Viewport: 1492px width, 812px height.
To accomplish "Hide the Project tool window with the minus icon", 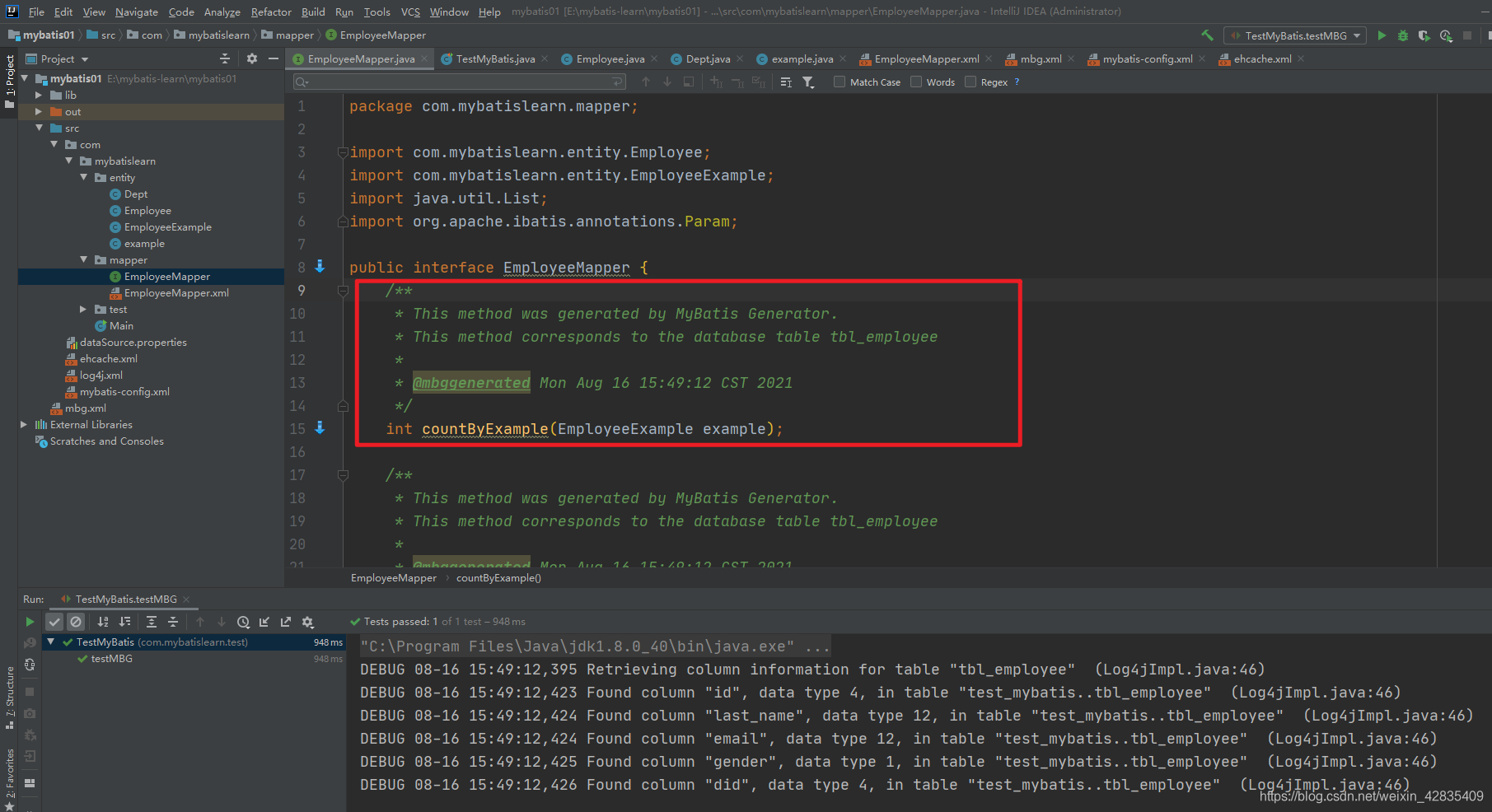I will click(x=274, y=58).
